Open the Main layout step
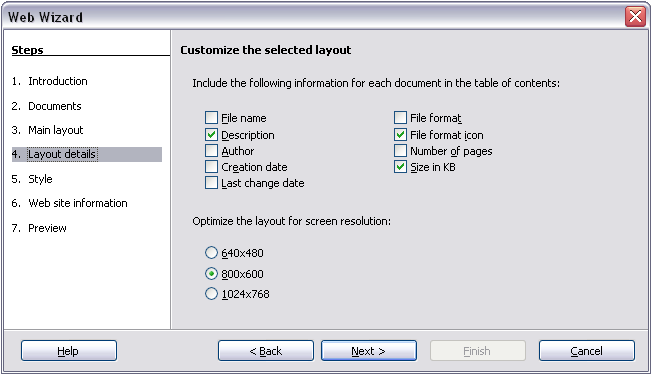This screenshot has height=375, width=651. pos(56,130)
